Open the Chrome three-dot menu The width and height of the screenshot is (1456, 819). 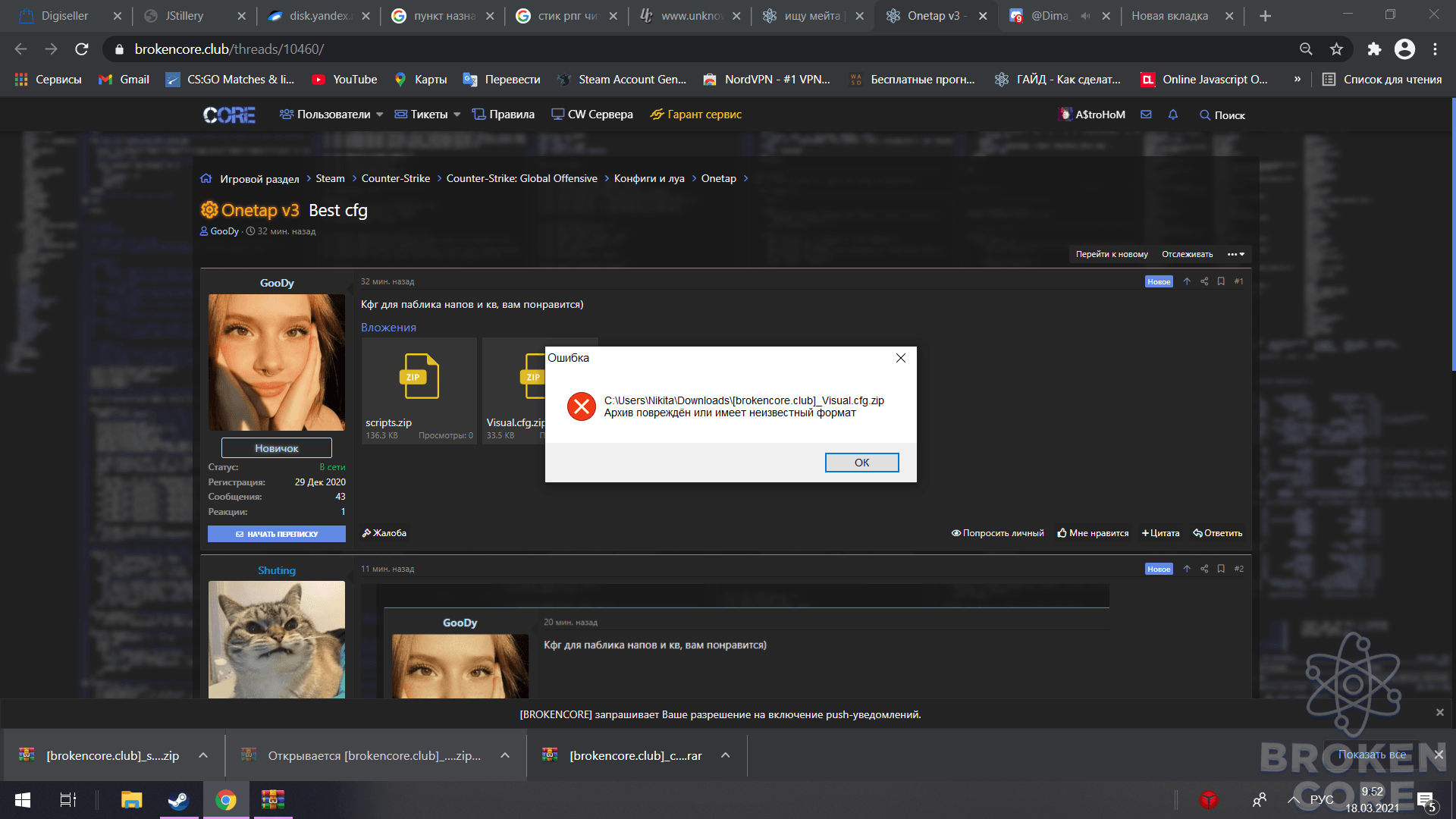click(x=1435, y=49)
